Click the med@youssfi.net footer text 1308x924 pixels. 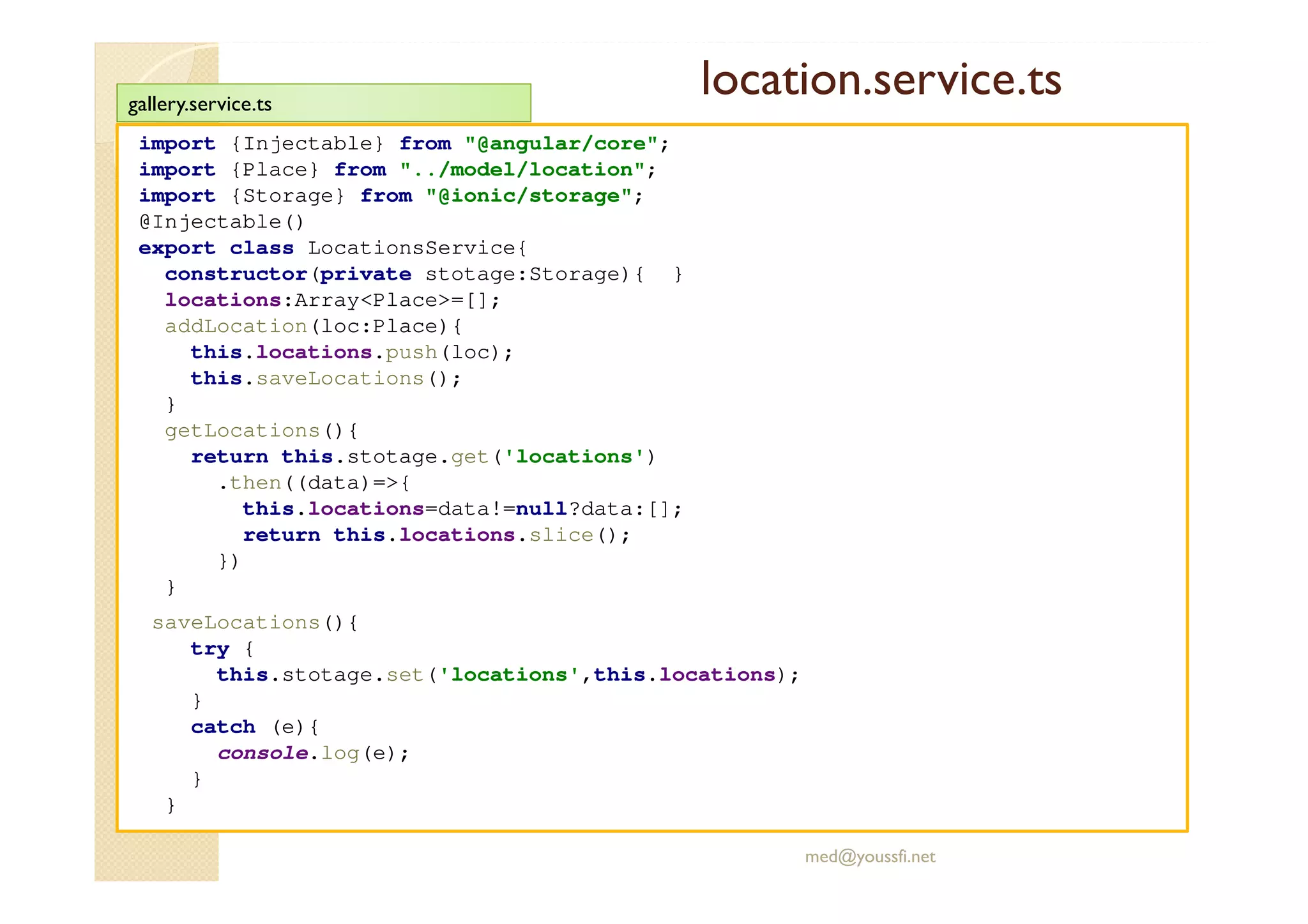point(870,856)
